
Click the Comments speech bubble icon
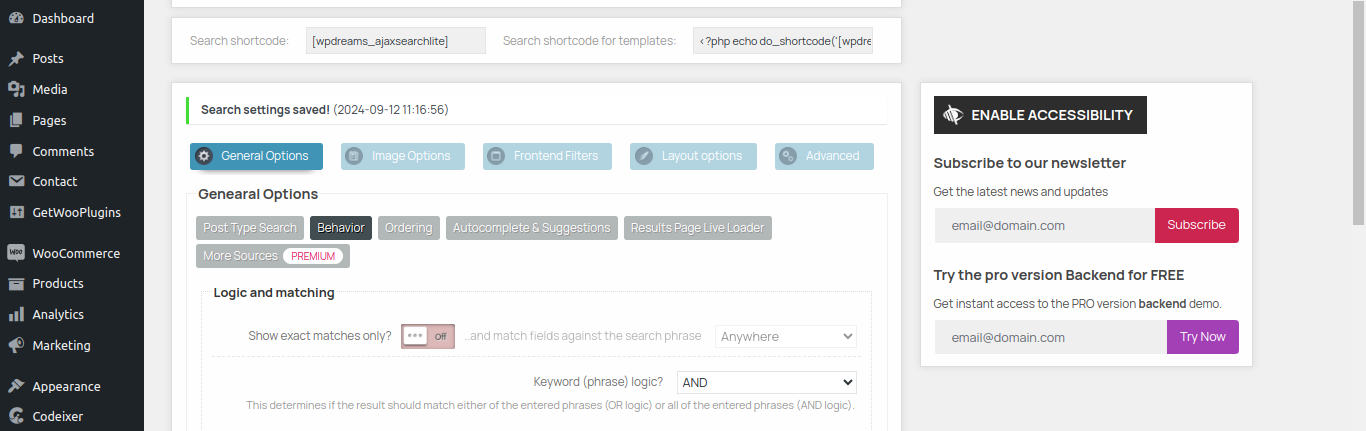pyautogui.click(x=16, y=151)
